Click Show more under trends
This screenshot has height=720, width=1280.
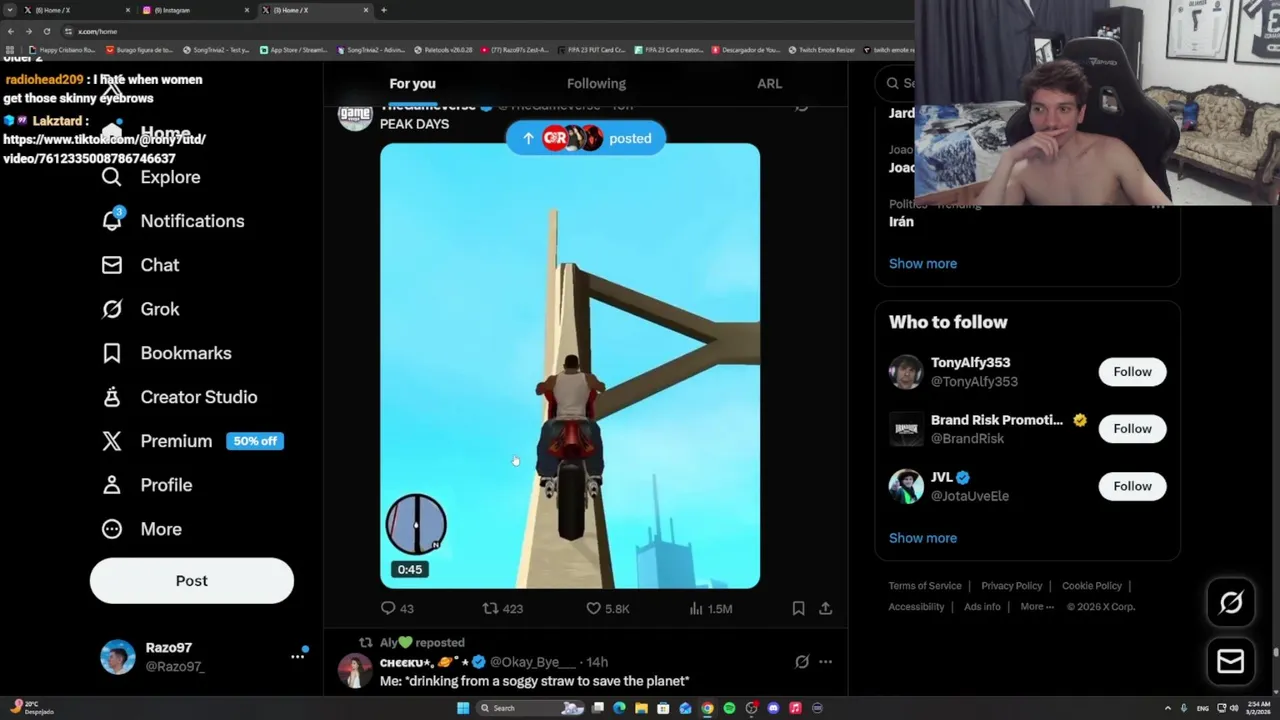point(923,264)
